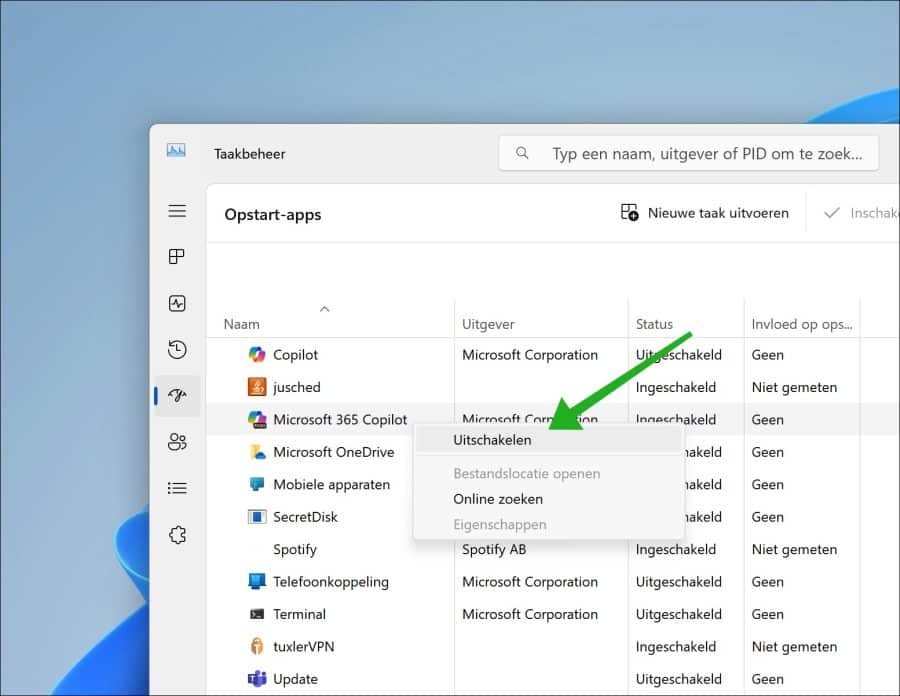900x696 pixels.
Task: Select the Gebruikers sidebar icon
Action: point(177,441)
